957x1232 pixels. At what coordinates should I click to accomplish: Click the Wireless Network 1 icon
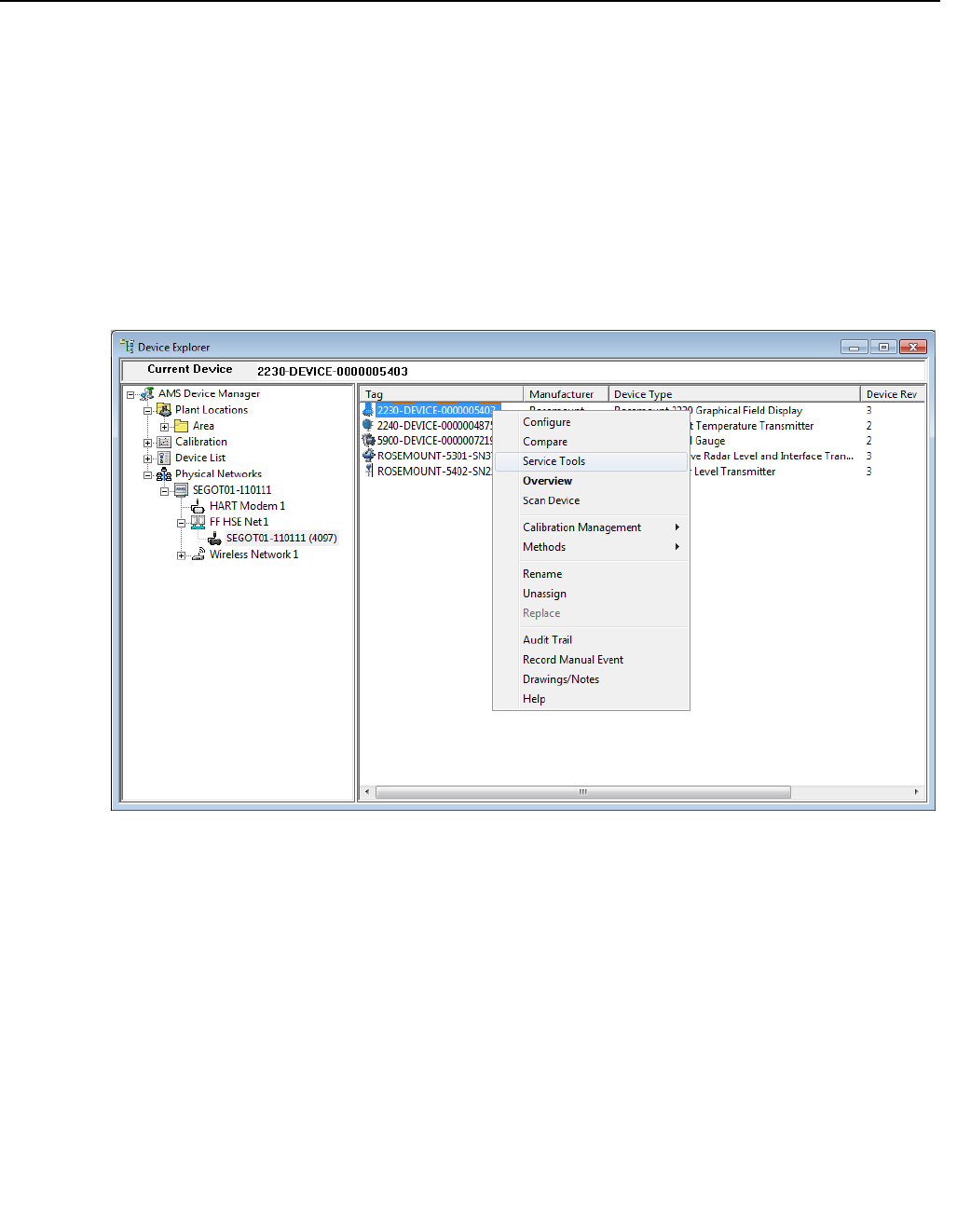[x=198, y=554]
